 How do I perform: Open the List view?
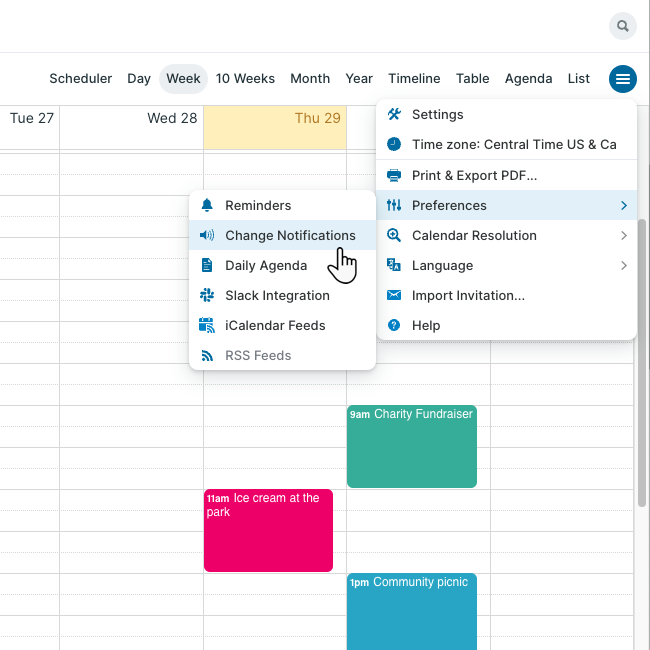(579, 79)
